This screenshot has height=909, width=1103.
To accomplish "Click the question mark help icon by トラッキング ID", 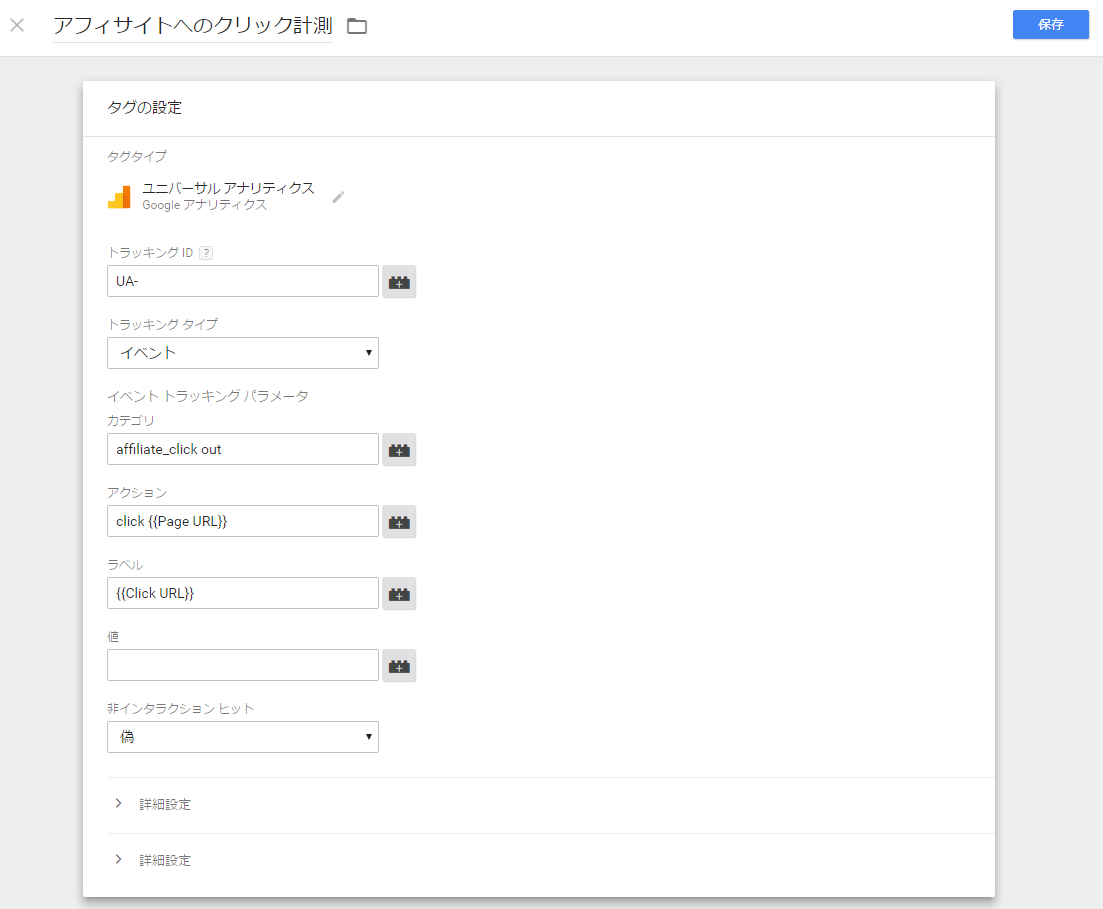I will 206,253.
